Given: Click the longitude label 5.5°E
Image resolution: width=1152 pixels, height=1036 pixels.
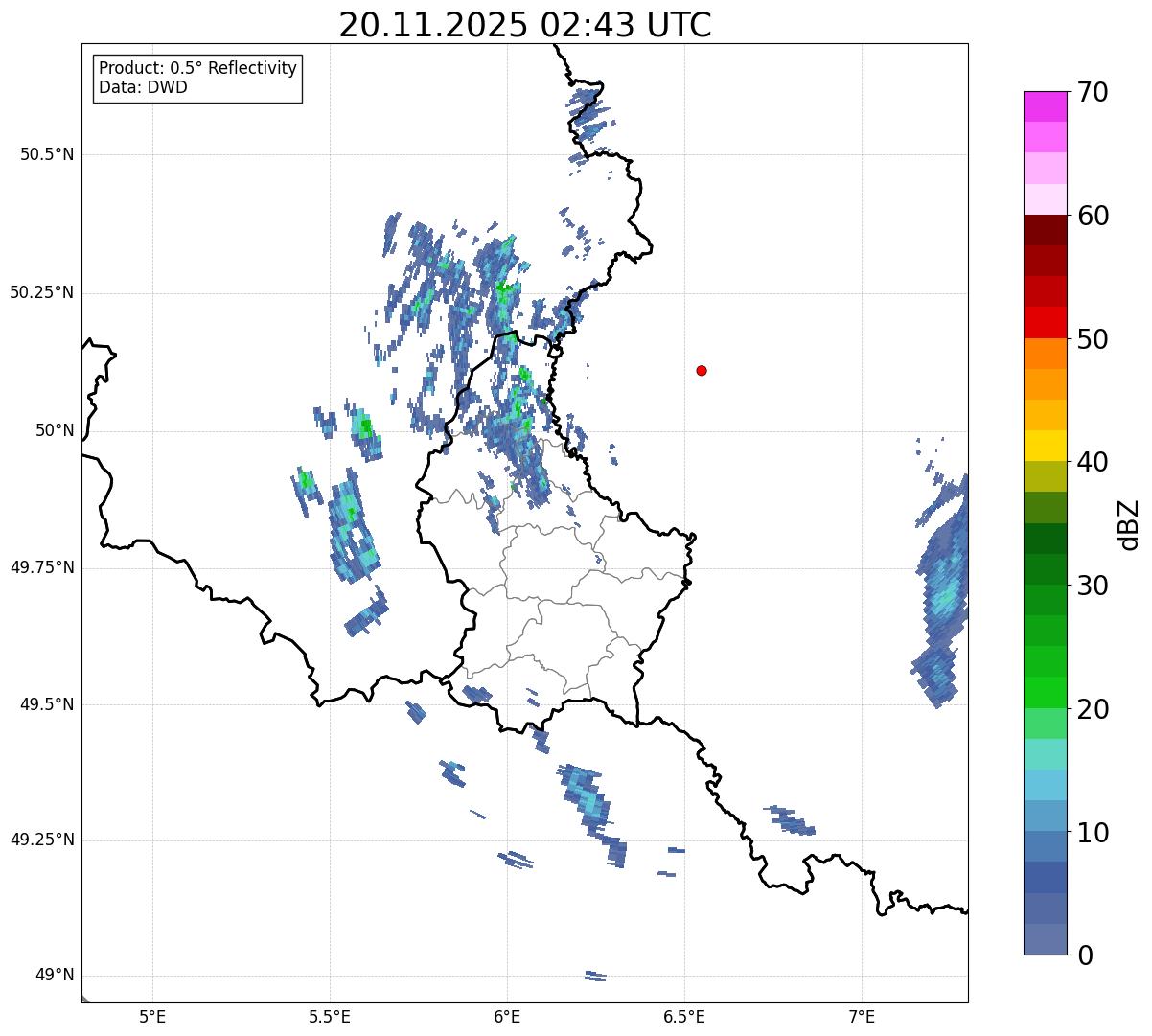Looking at the screenshot, I should click(x=330, y=1016).
